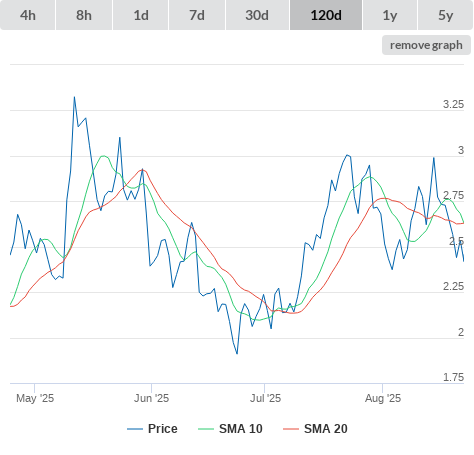Select the 4h time range tab

28,15
